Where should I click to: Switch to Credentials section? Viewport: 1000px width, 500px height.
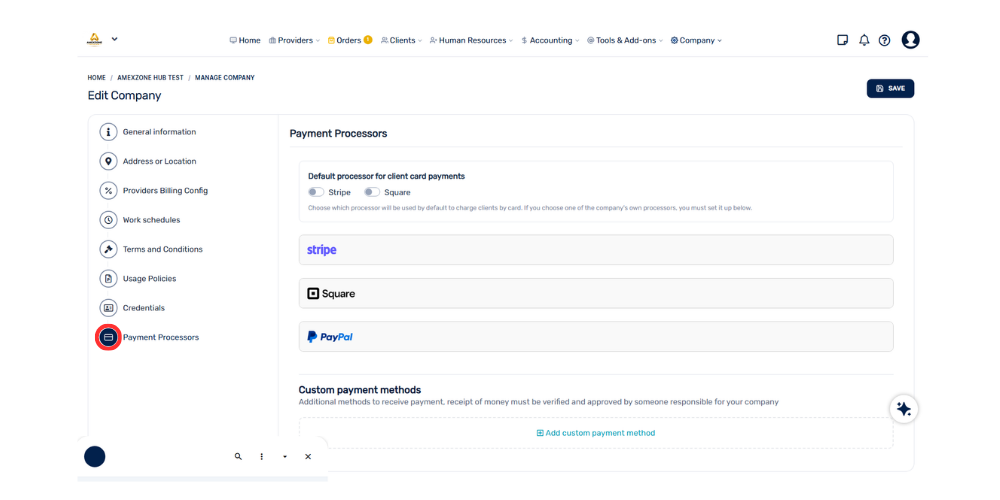[143, 308]
